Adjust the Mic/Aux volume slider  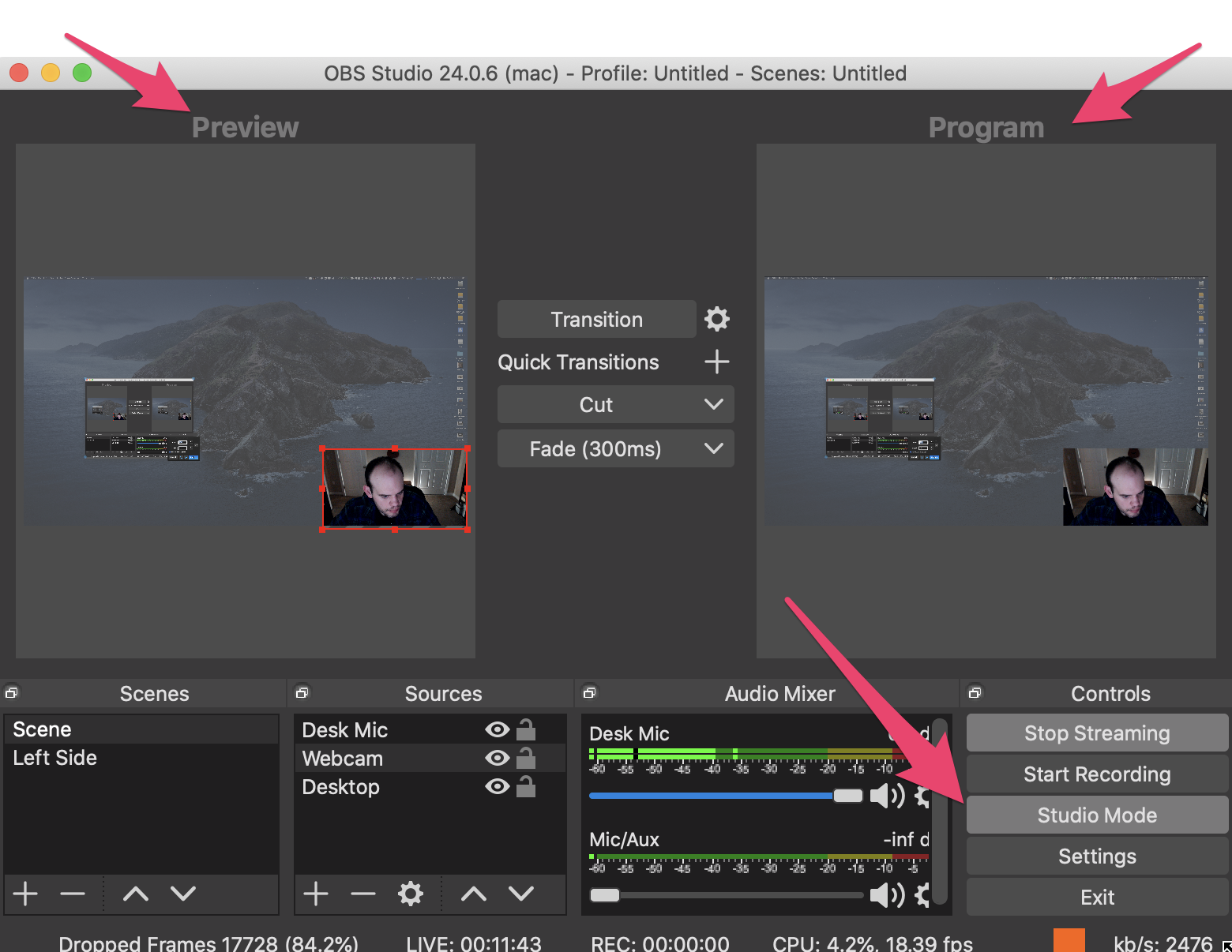(726, 895)
